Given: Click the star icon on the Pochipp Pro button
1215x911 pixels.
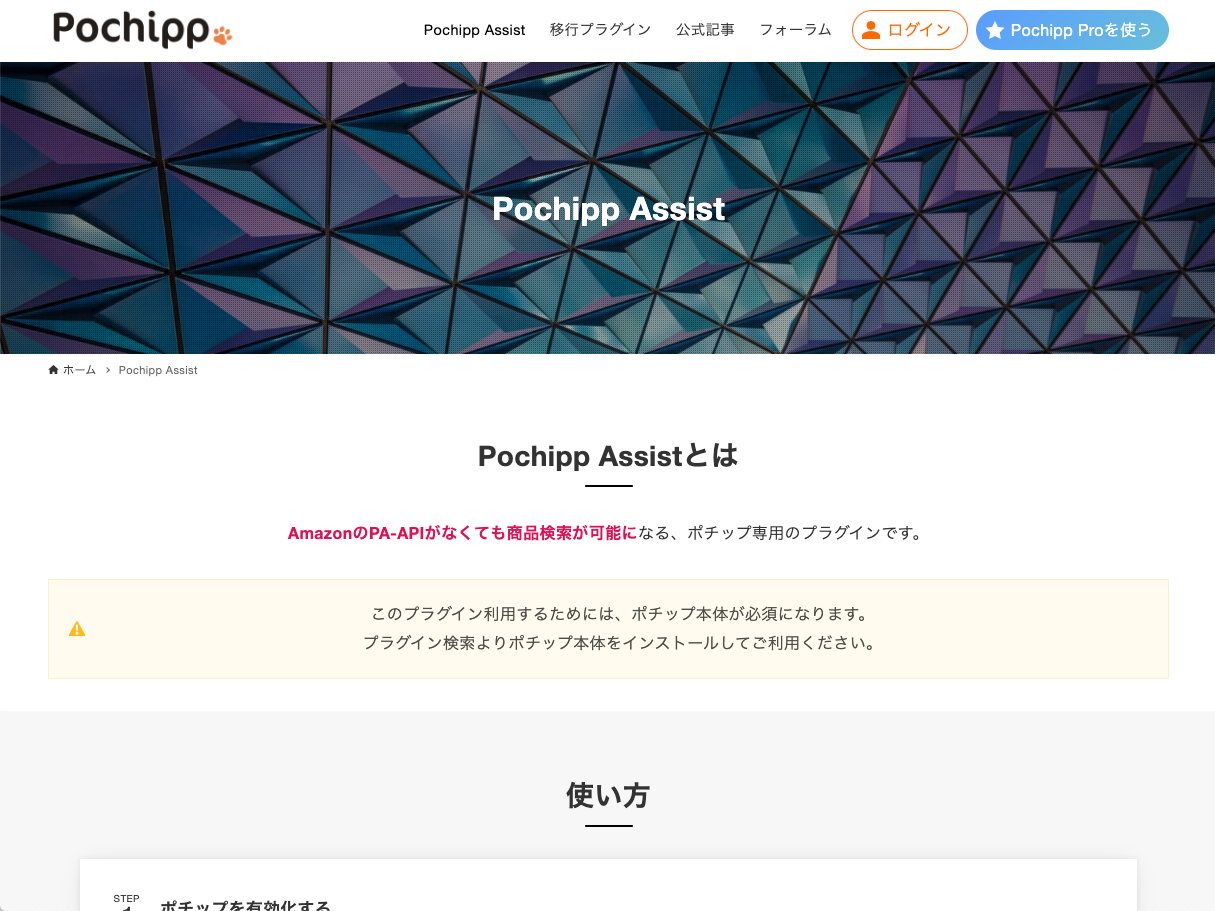Looking at the screenshot, I should pyautogui.click(x=993, y=30).
